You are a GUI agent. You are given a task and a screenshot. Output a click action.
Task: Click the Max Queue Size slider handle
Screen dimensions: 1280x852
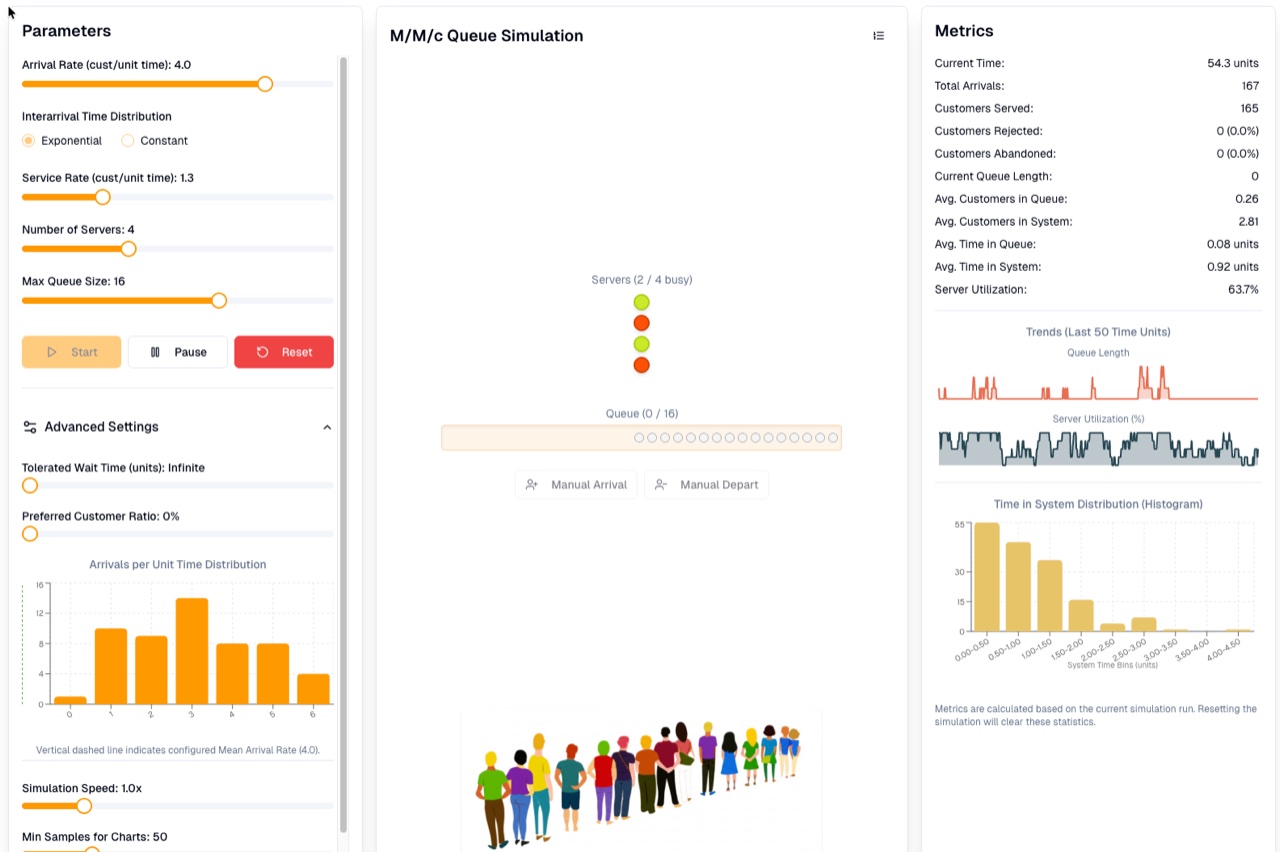point(219,301)
